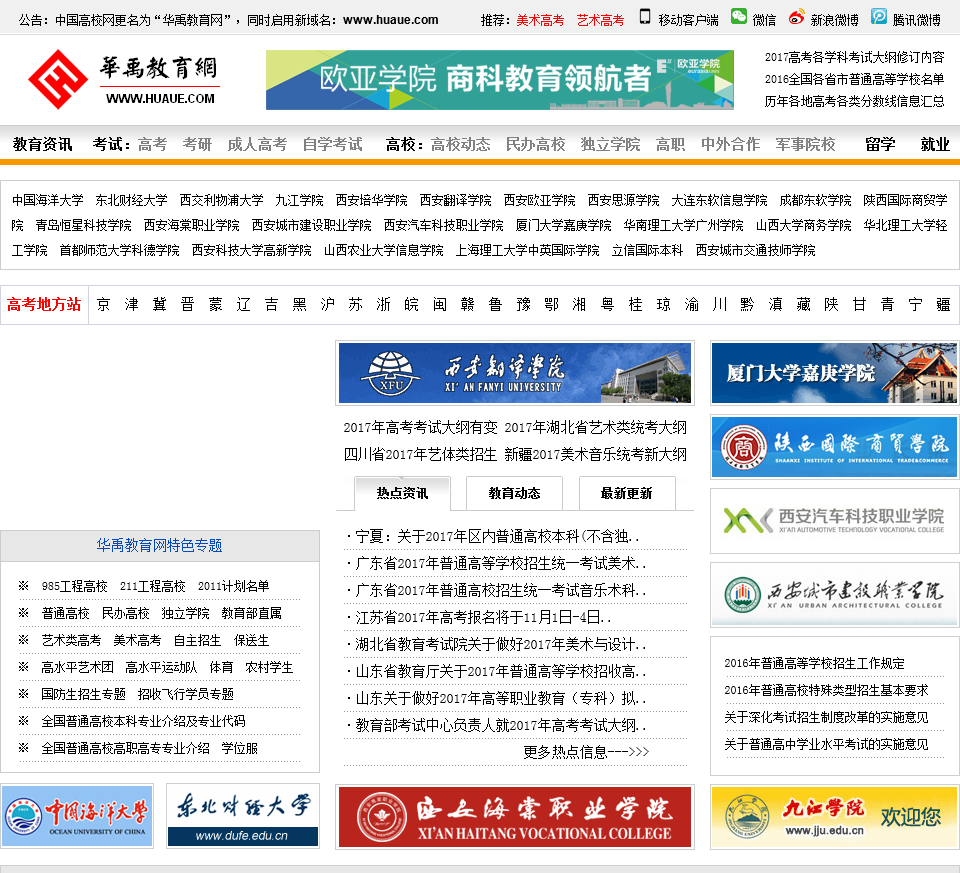Open 历年各地高考各类分数线信息汇总 link
960x873 pixels.
[854, 101]
